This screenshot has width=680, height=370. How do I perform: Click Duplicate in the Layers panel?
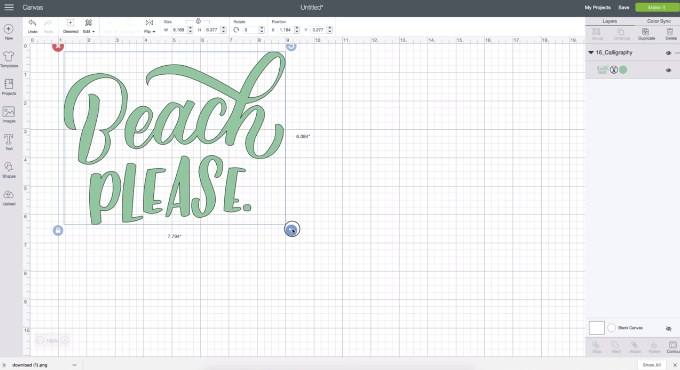[646, 34]
